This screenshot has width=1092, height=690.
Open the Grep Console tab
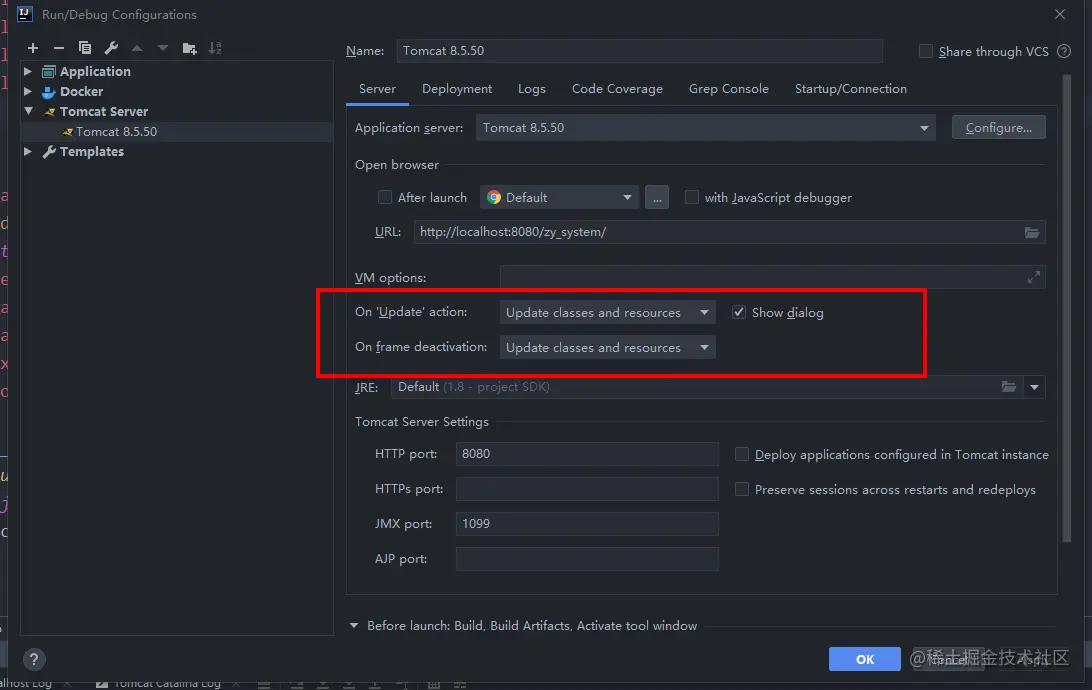[x=728, y=89]
